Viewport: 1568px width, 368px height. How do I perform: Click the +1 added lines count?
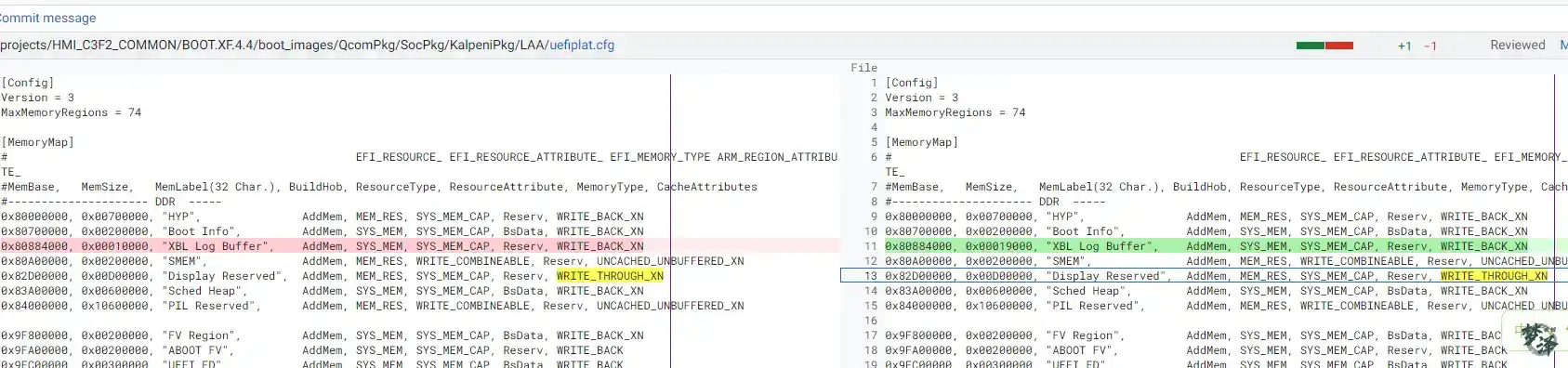(1404, 46)
